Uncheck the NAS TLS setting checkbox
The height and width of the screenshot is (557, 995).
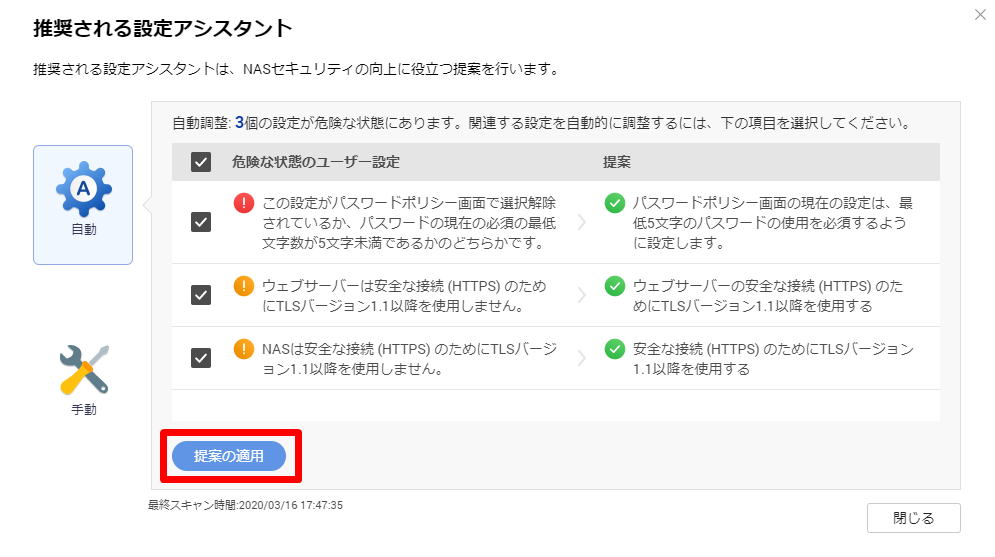[201, 359]
